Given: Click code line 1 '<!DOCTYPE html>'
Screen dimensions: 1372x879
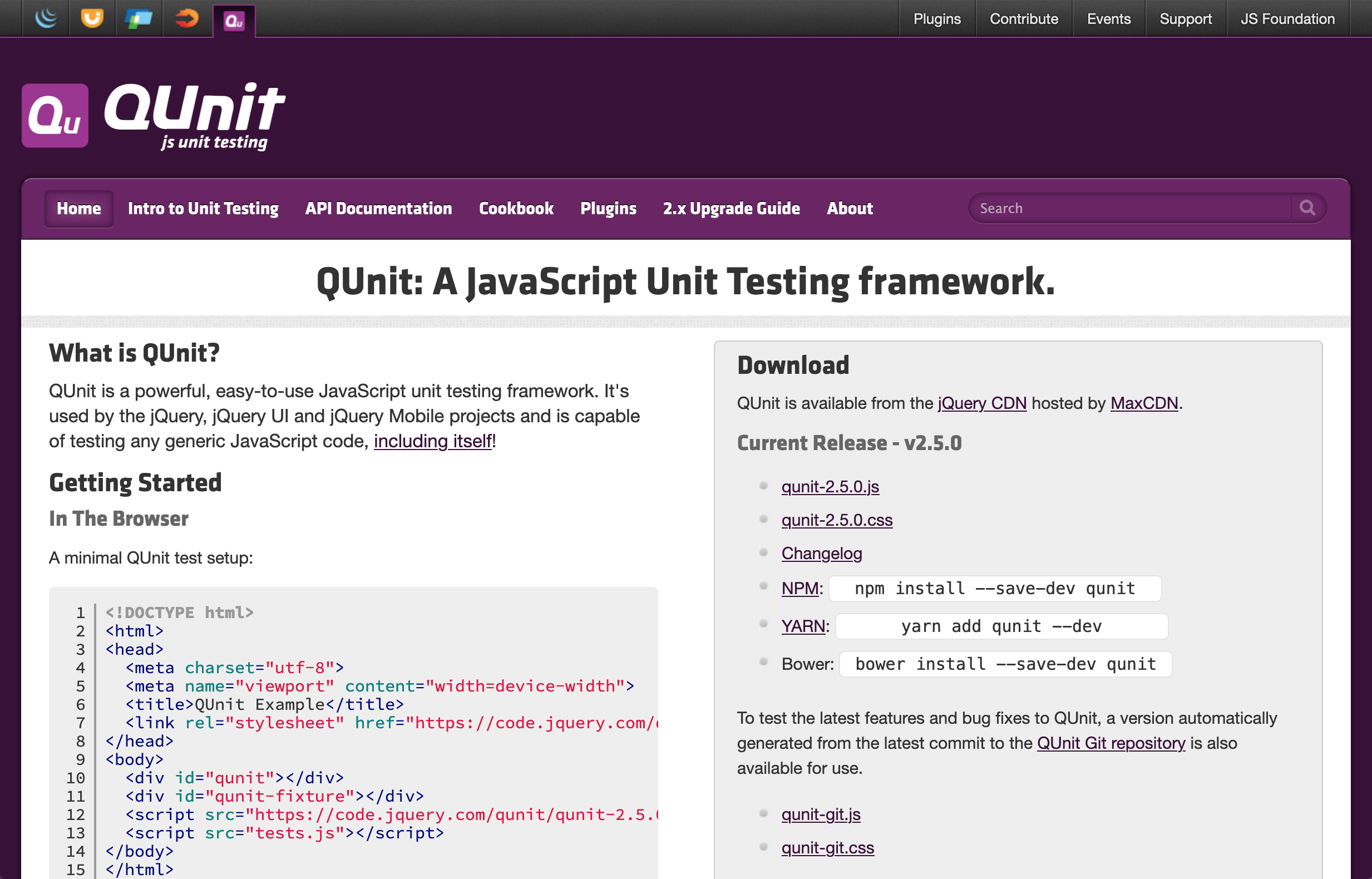Looking at the screenshot, I should (x=179, y=613).
